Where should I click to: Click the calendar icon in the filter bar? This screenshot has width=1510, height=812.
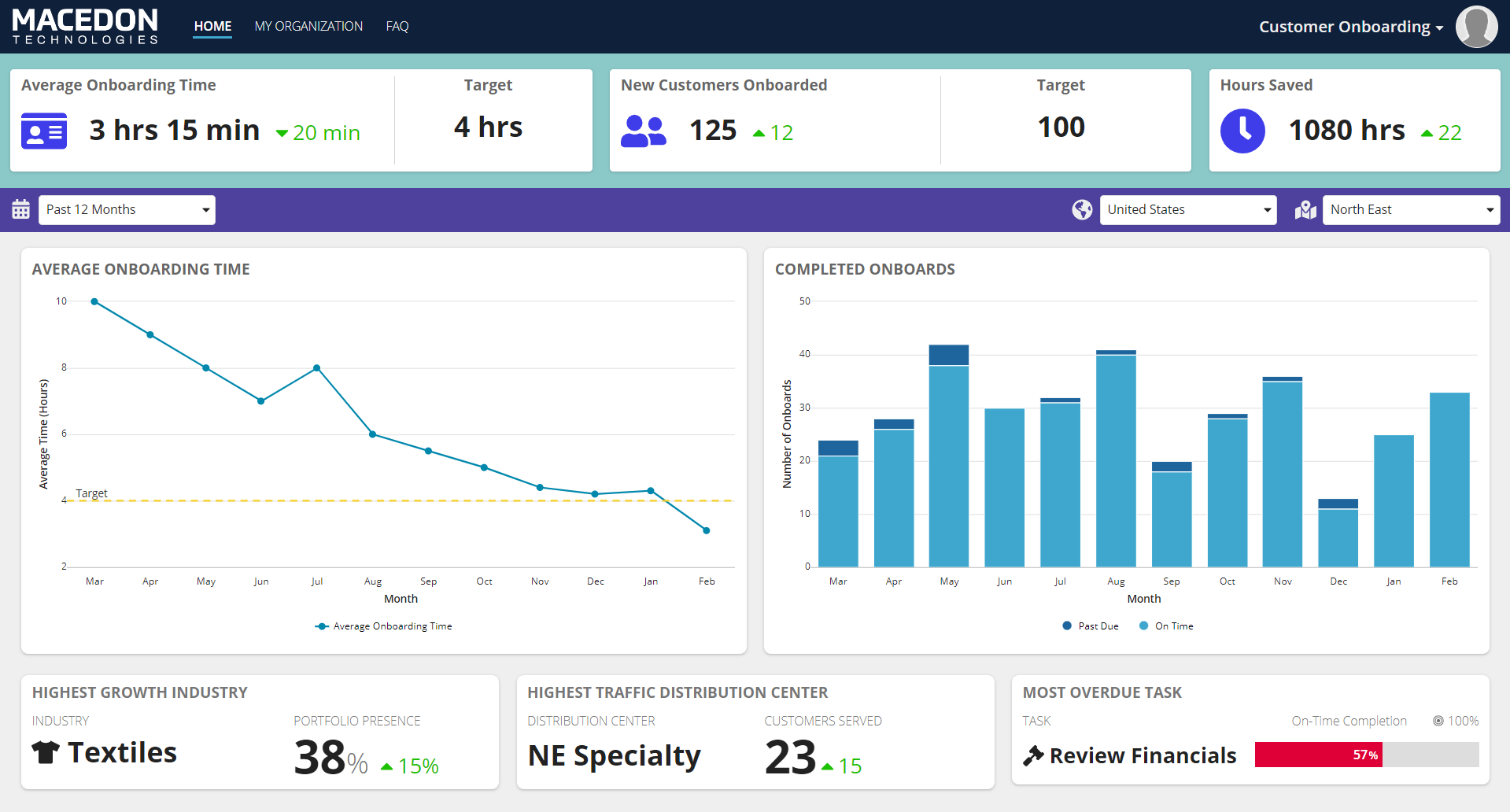point(20,209)
